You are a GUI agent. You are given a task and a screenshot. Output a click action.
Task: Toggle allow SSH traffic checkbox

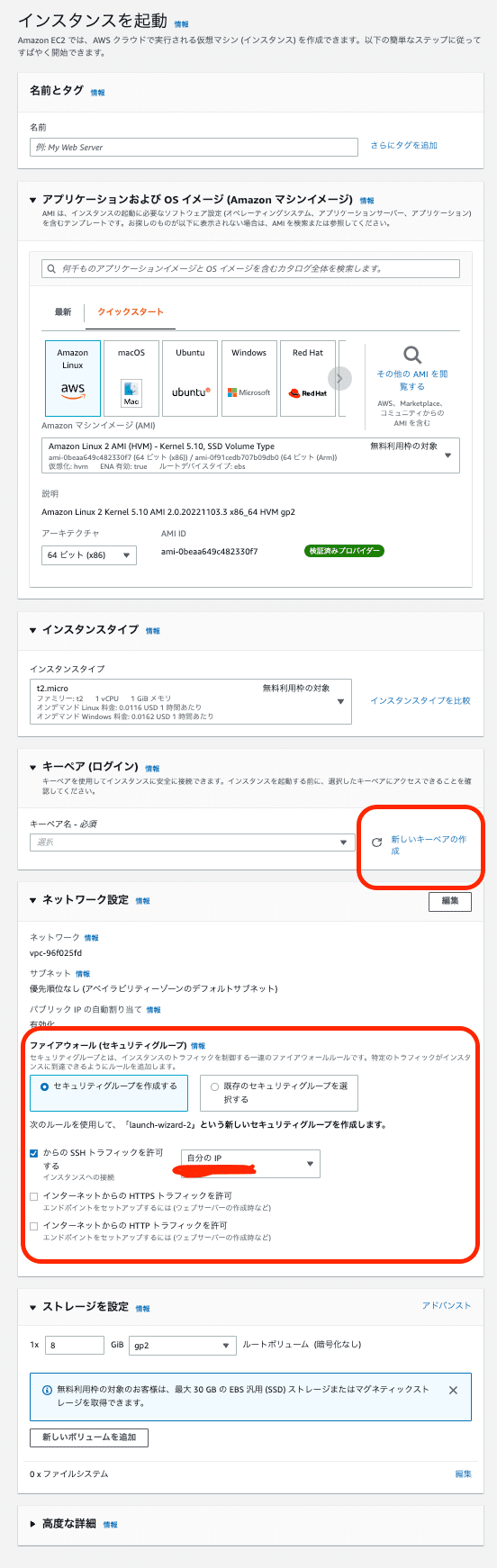[34, 1153]
